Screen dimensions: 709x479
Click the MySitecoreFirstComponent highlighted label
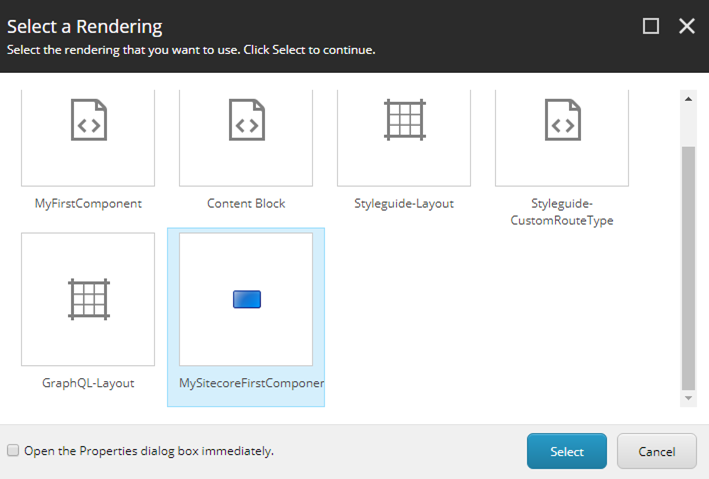[251, 383]
